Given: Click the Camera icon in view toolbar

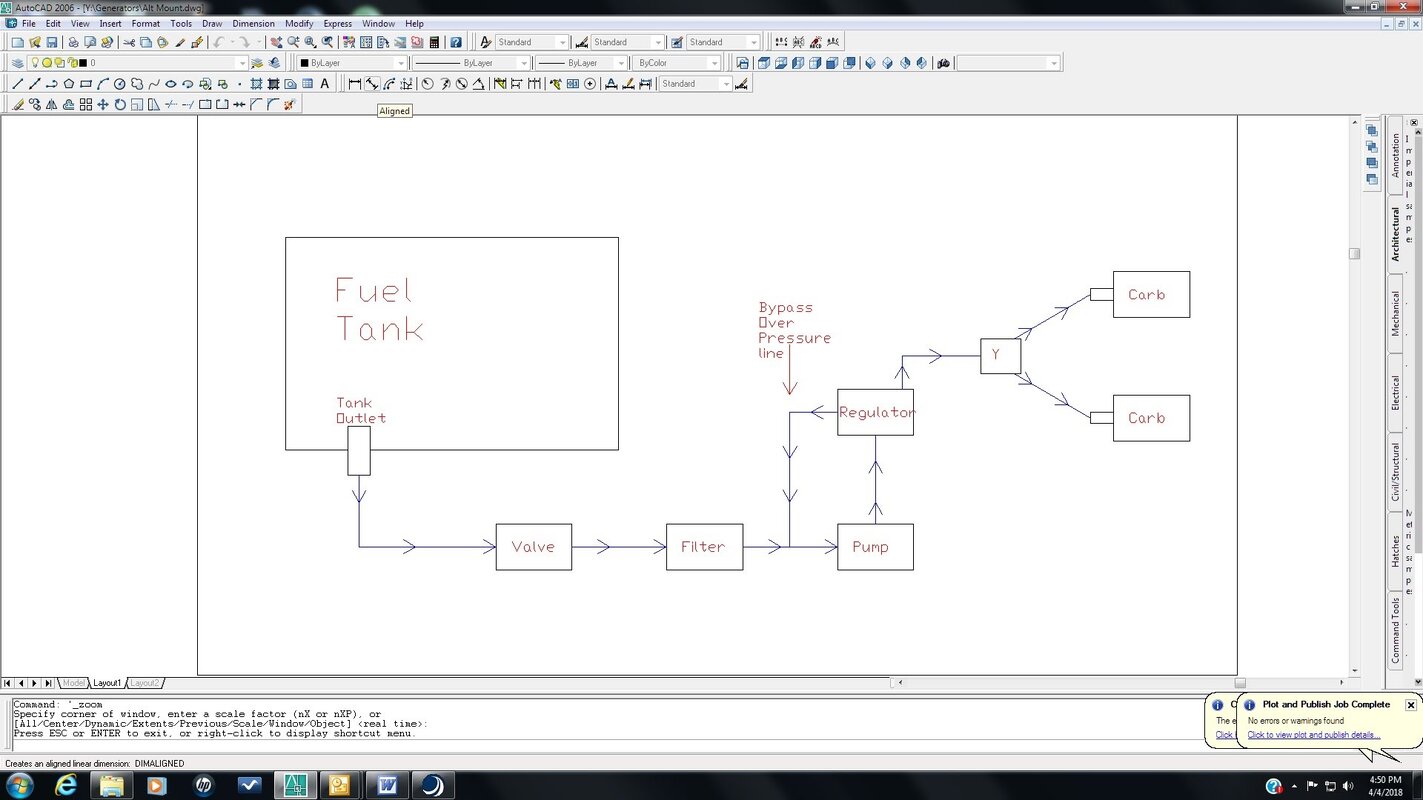Looking at the screenshot, I should [x=943, y=63].
